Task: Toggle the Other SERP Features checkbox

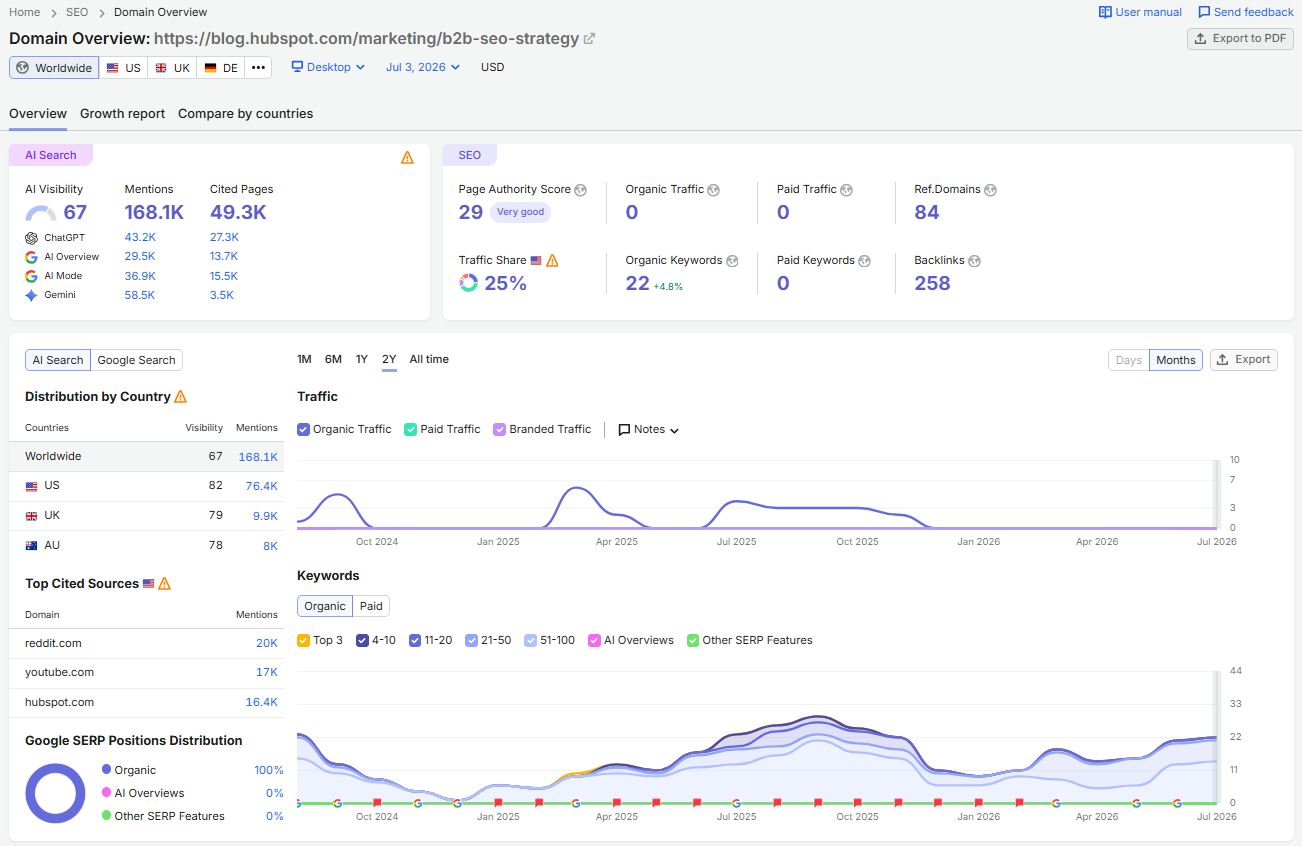Action: (x=693, y=640)
